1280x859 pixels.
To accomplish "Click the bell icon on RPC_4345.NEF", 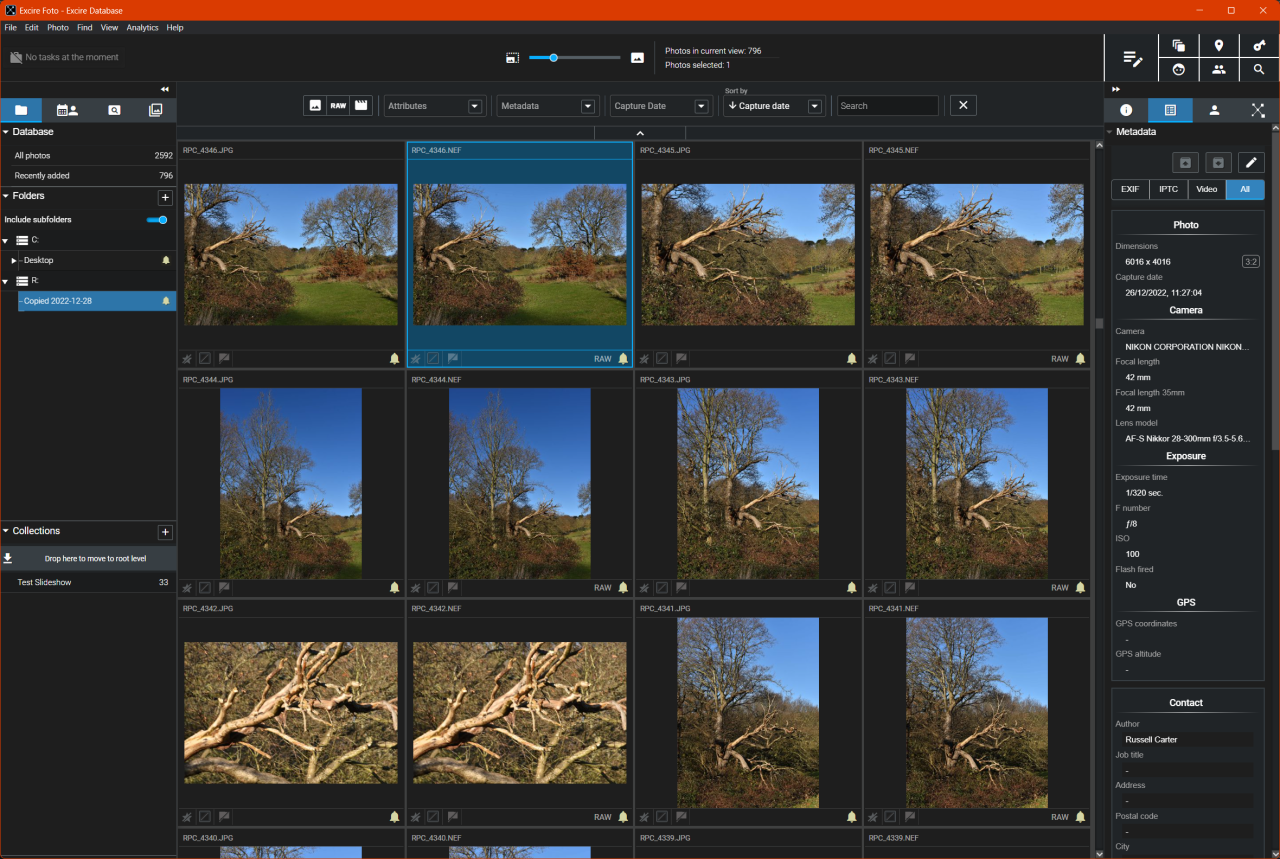I will [1080, 358].
